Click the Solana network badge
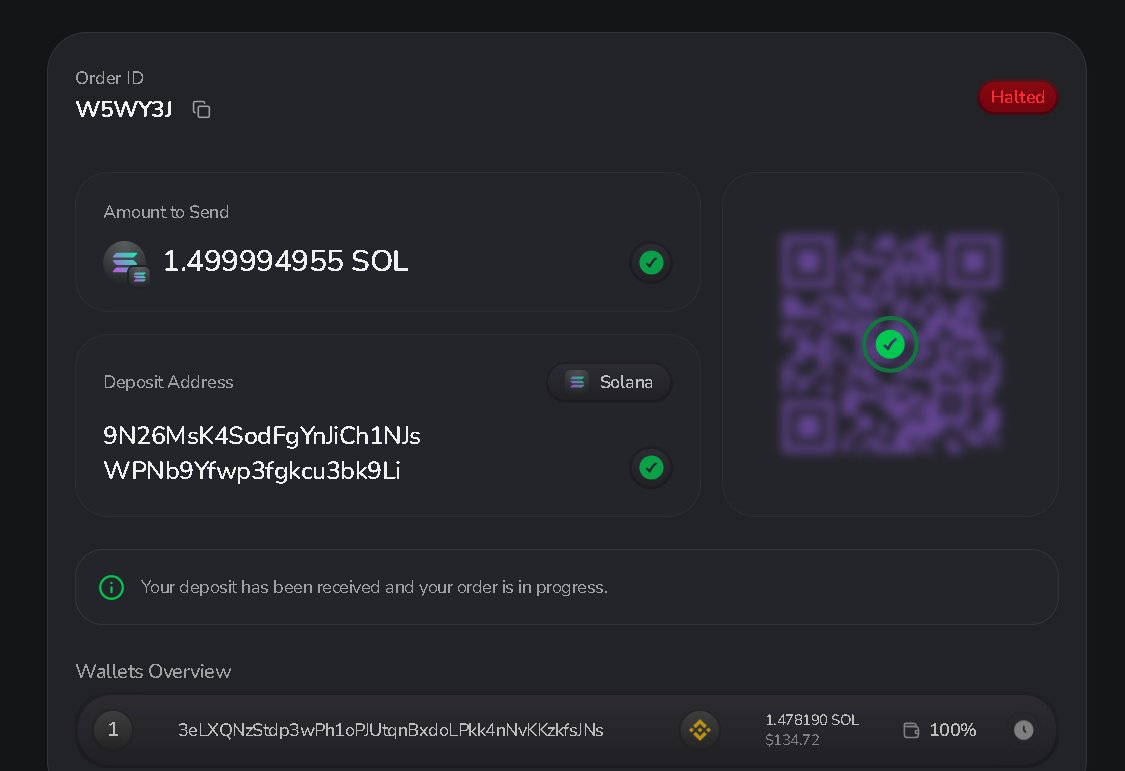 609,382
